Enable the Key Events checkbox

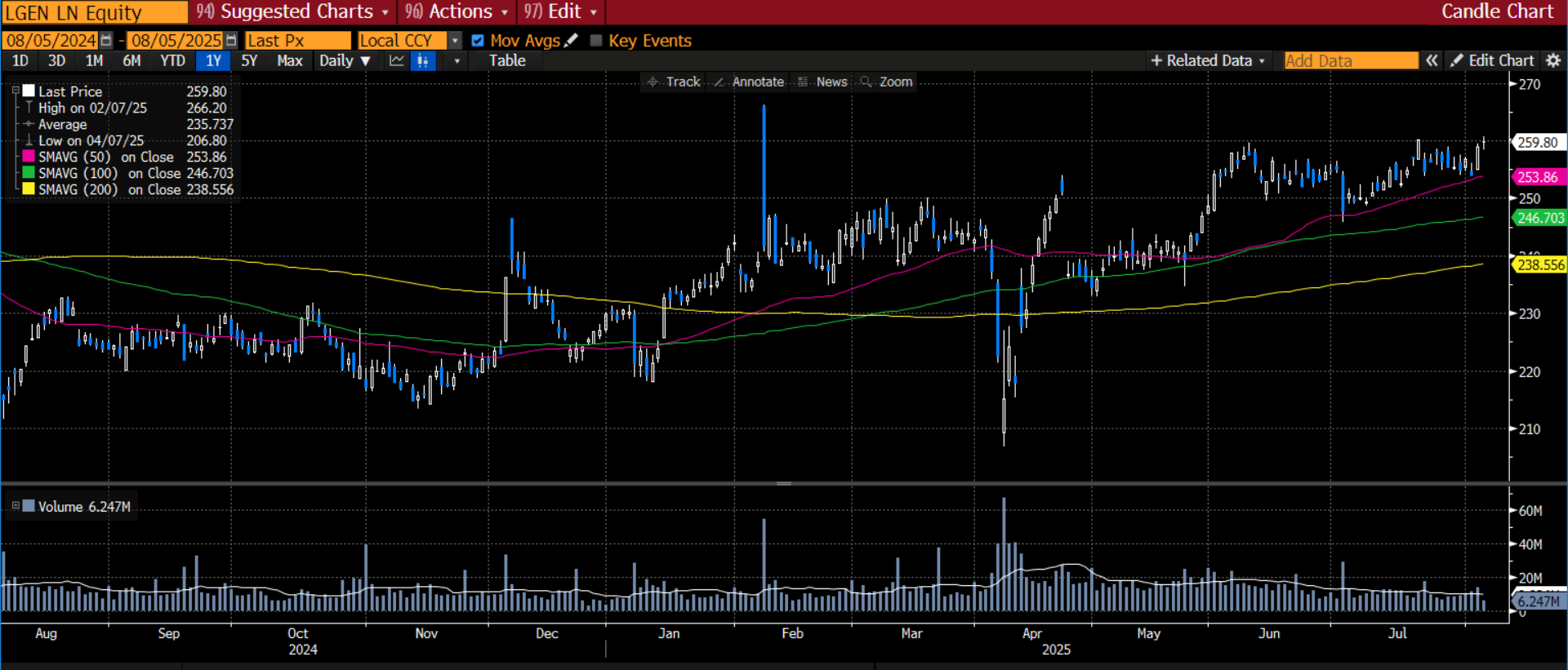[596, 41]
